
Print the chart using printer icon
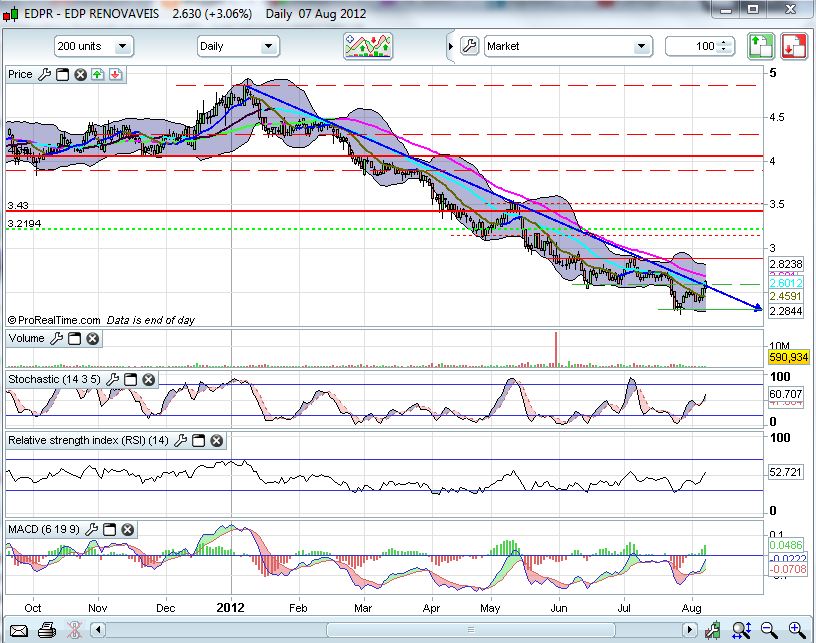46,630
